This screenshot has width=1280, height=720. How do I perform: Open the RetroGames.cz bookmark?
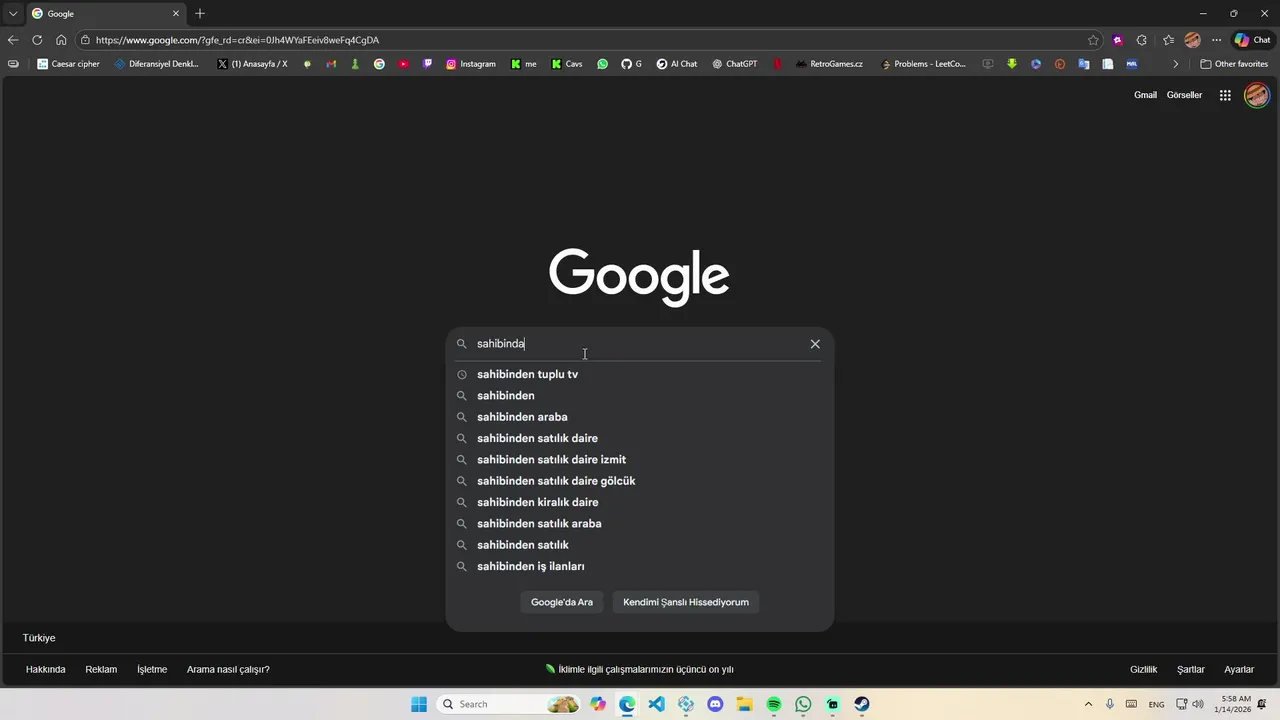(x=829, y=64)
